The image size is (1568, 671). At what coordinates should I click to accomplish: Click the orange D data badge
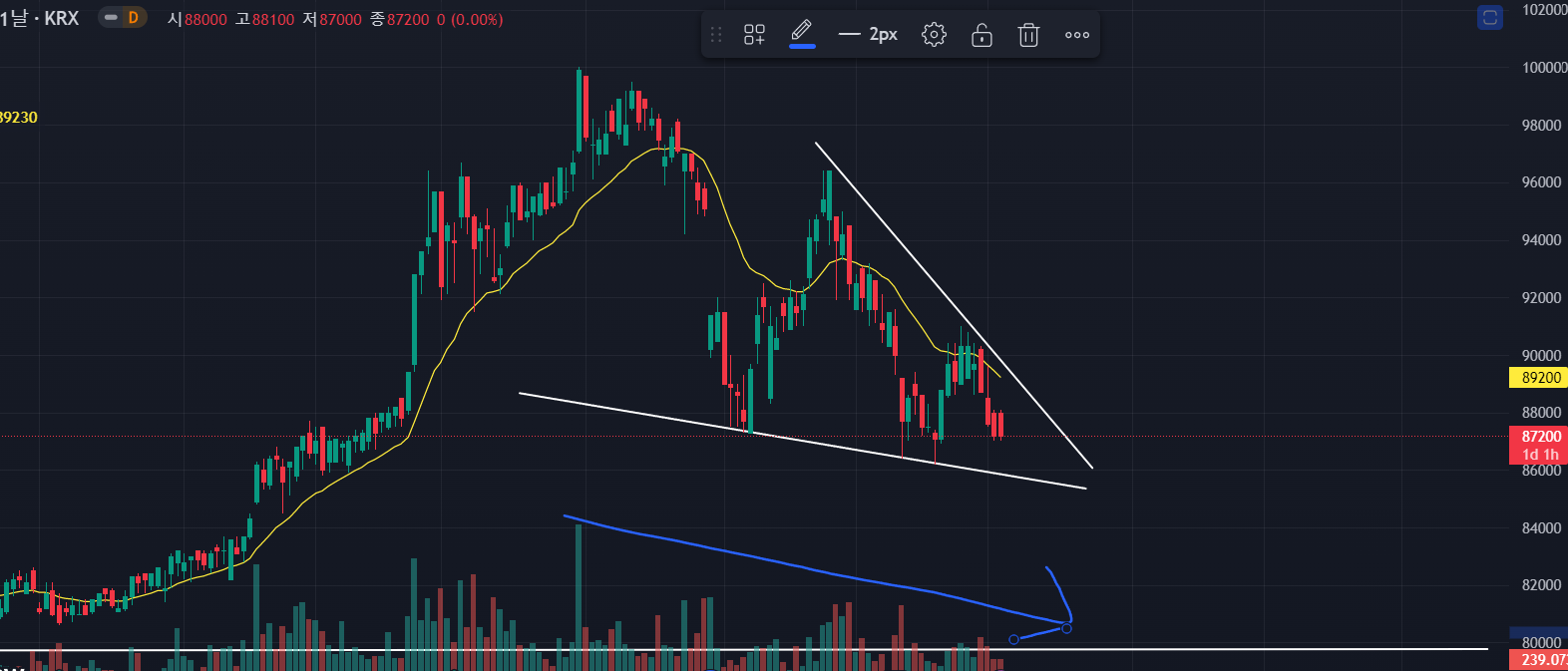[x=133, y=18]
